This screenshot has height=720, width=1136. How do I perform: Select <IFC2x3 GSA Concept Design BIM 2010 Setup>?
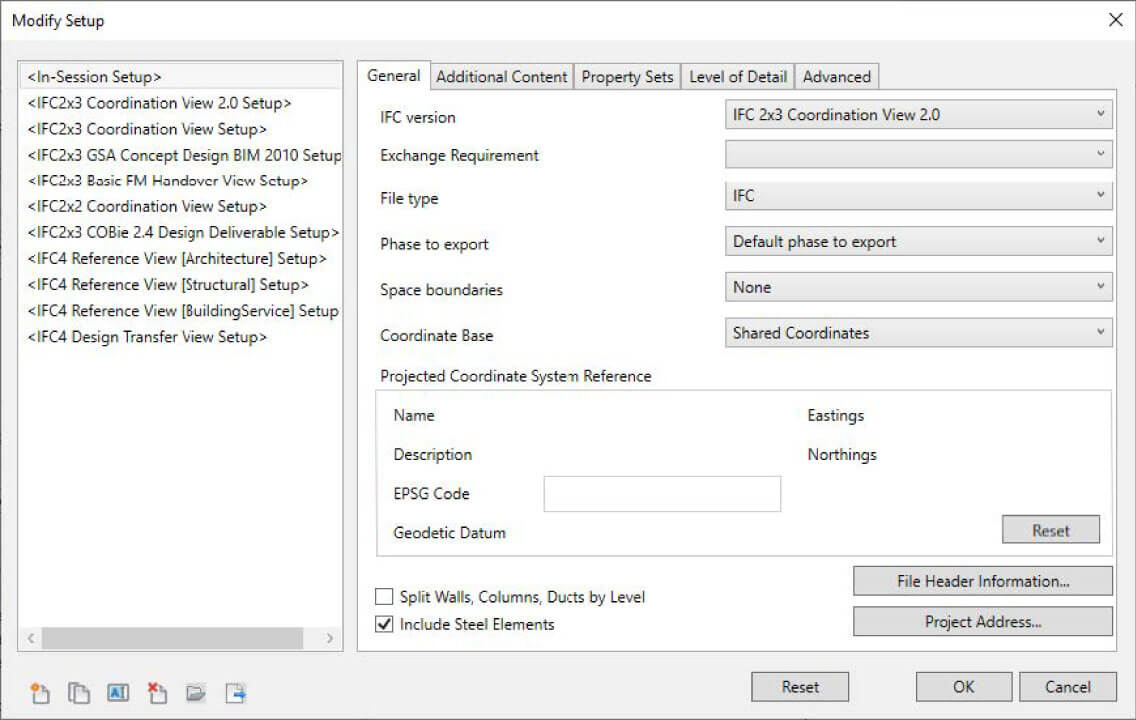point(180,155)
